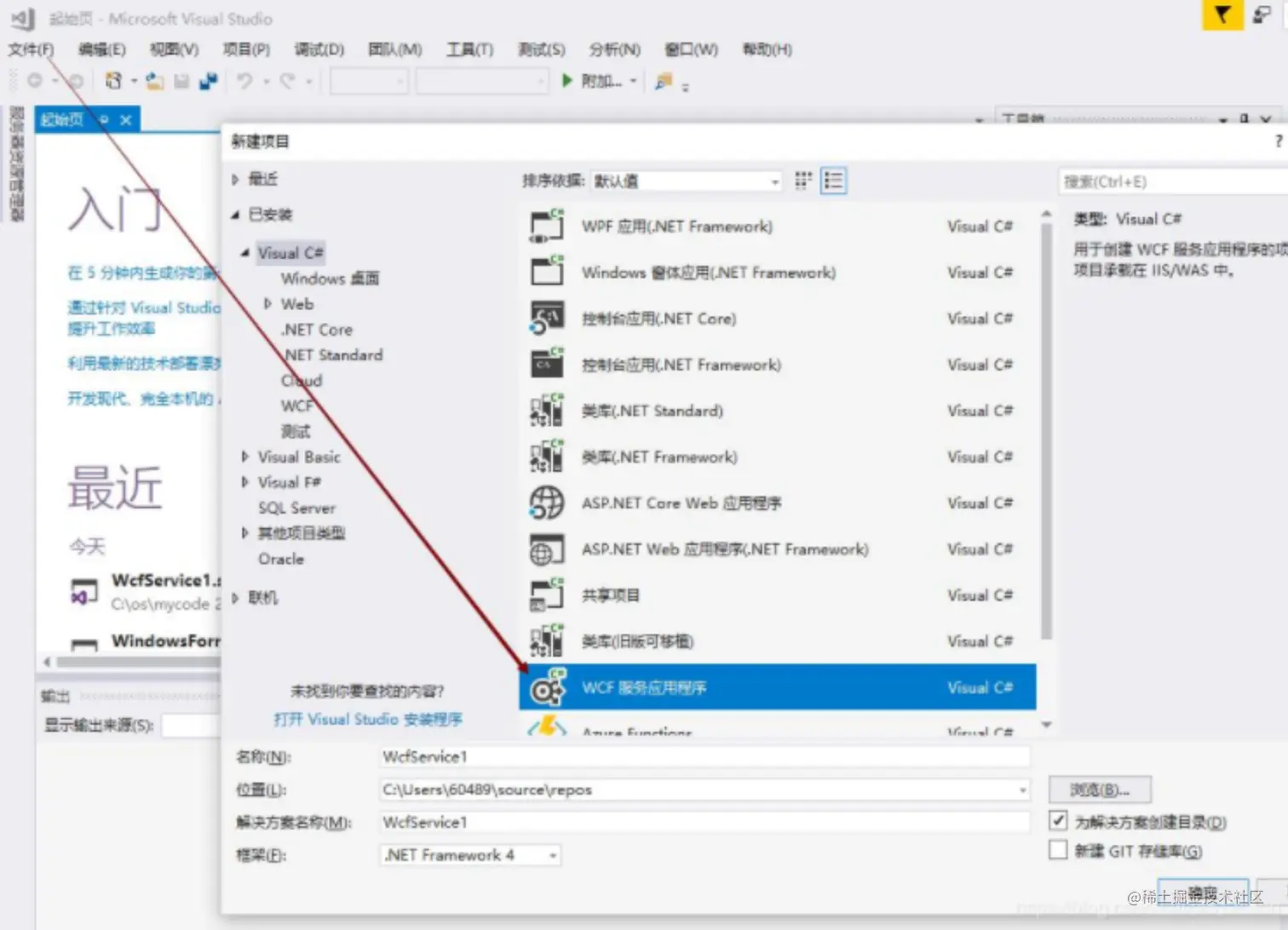Viewport: 1288px width, 930px height.
Task: Click the solution name input field
Action: 704,822
